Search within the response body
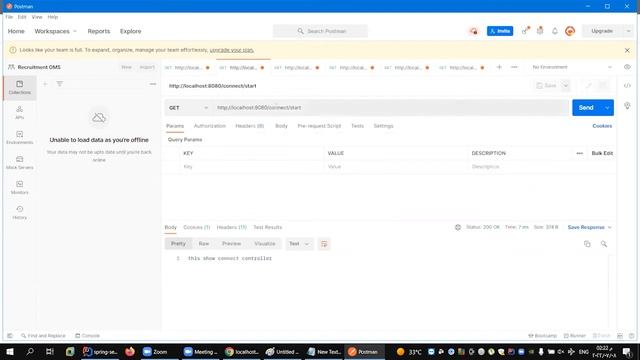 (604, 244)
